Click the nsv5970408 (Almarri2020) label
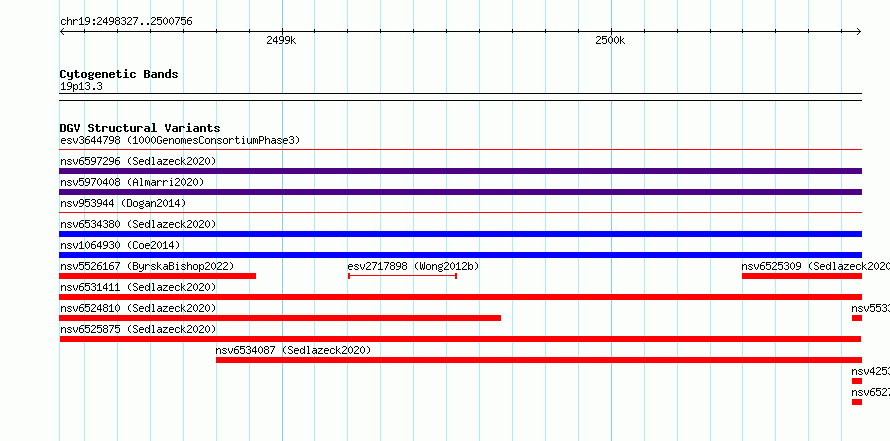The image size is (890, 441). click(132, 182)
